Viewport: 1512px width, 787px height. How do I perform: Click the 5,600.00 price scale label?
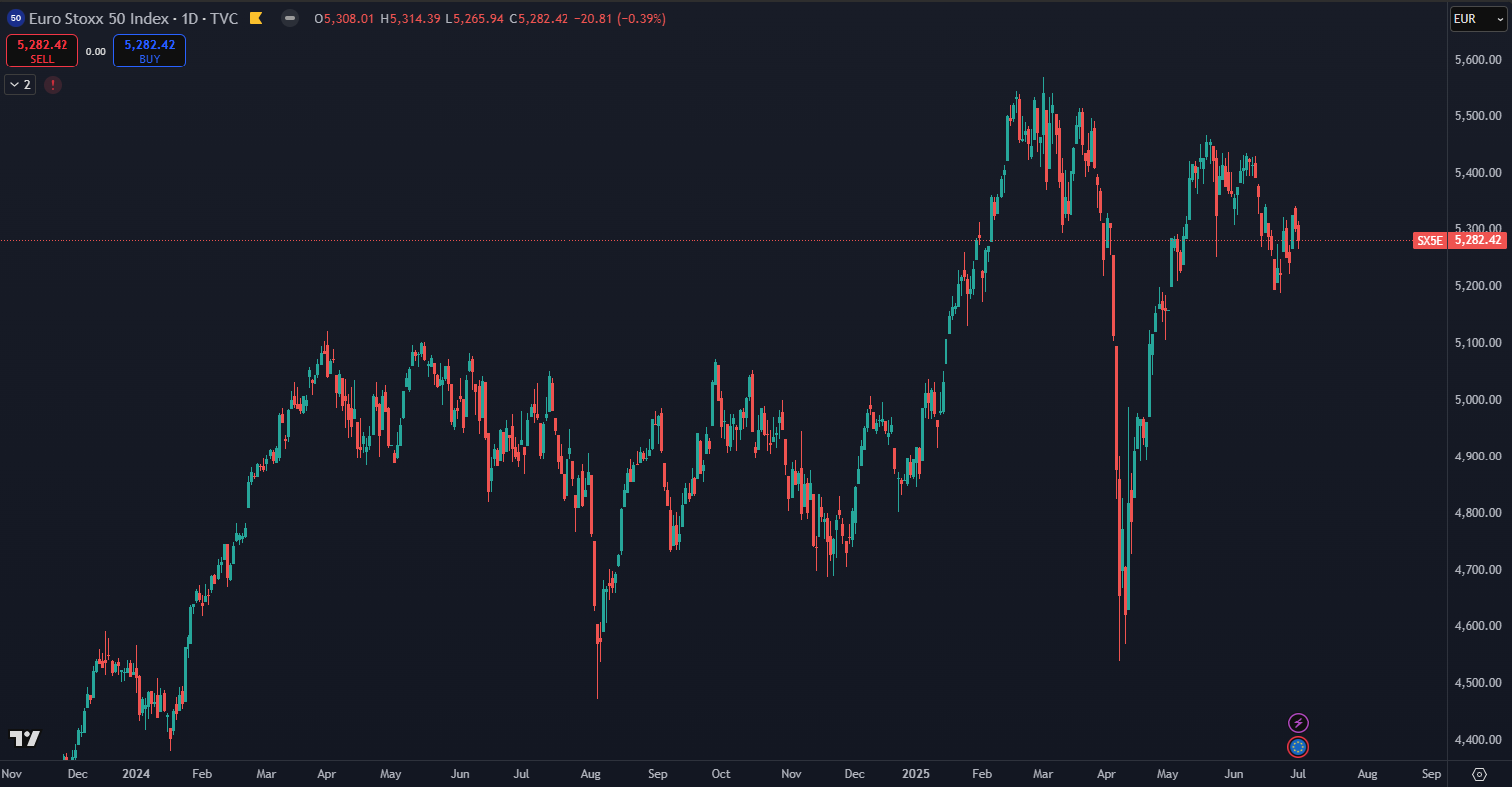tap(1476, 60)
